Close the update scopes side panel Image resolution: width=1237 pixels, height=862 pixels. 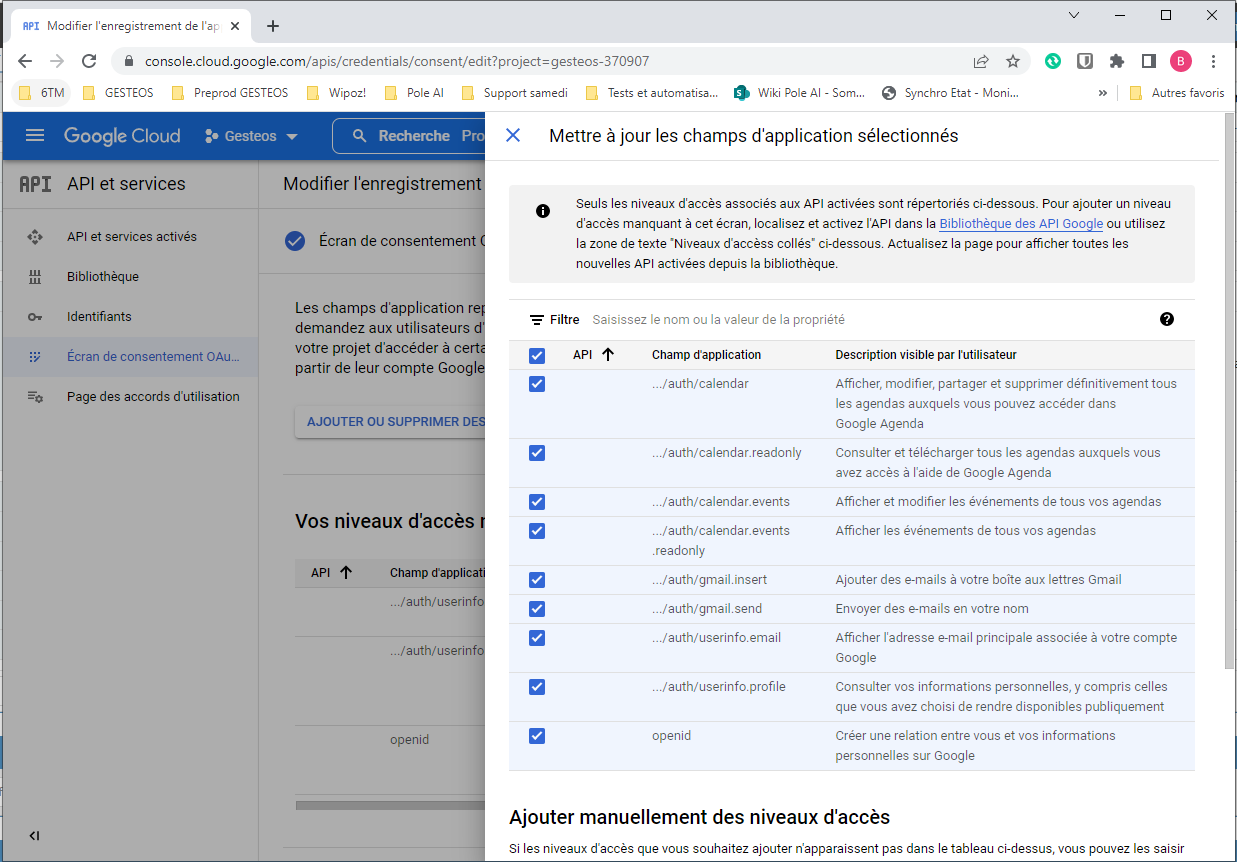pyautogui.click(x=513, y=136)
